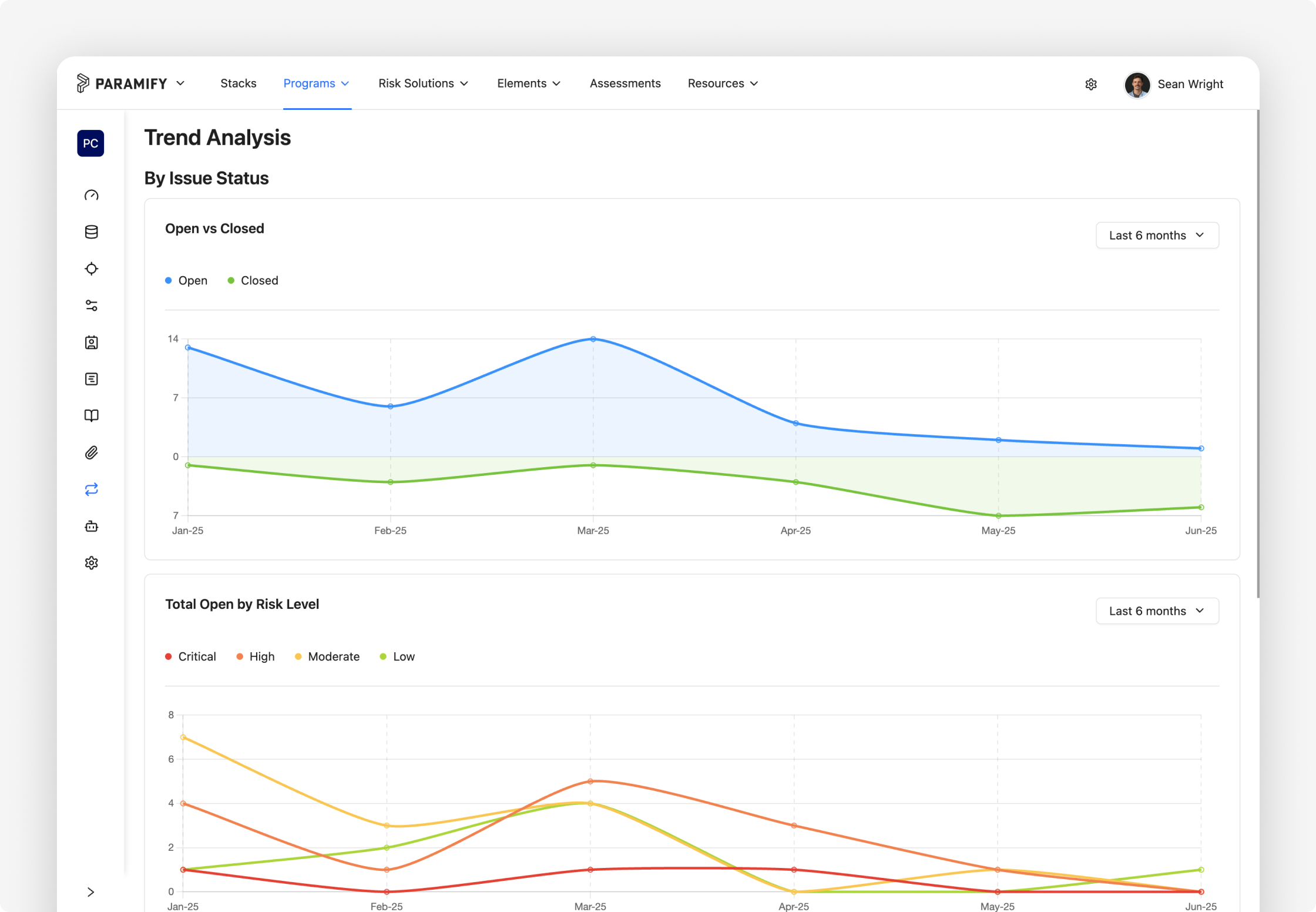Toggle the High series legend
Image resolution: width=1316 pixels, height=912 pixels.
[x=255, y=656]
